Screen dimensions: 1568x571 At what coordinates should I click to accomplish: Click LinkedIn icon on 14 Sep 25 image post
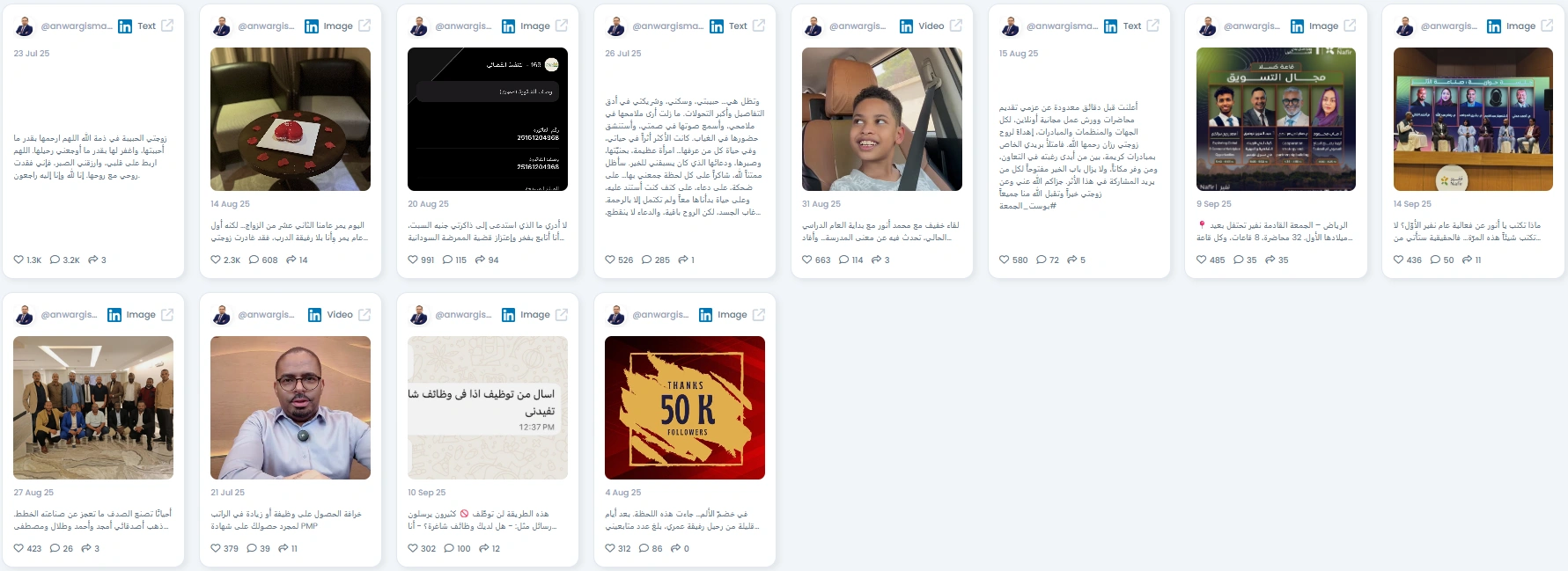(x=1494, y=26)
